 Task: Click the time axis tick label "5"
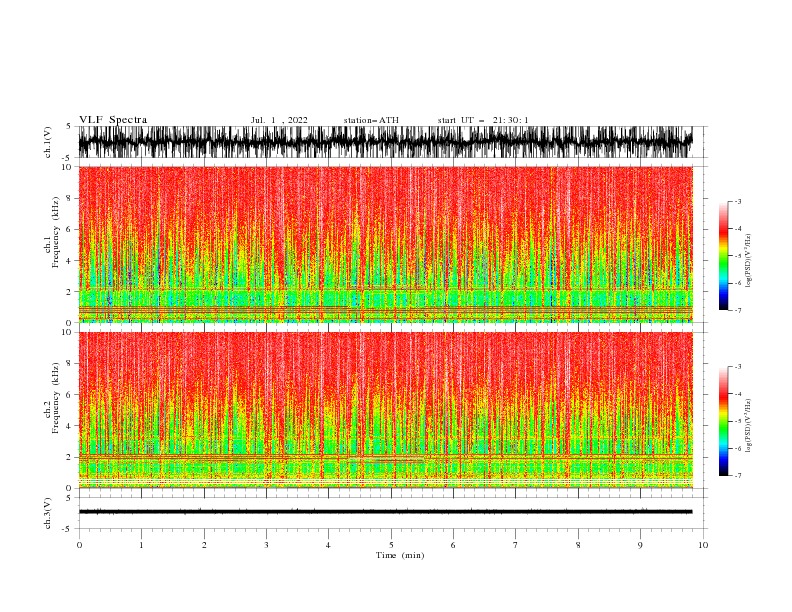tap(391, 545)
